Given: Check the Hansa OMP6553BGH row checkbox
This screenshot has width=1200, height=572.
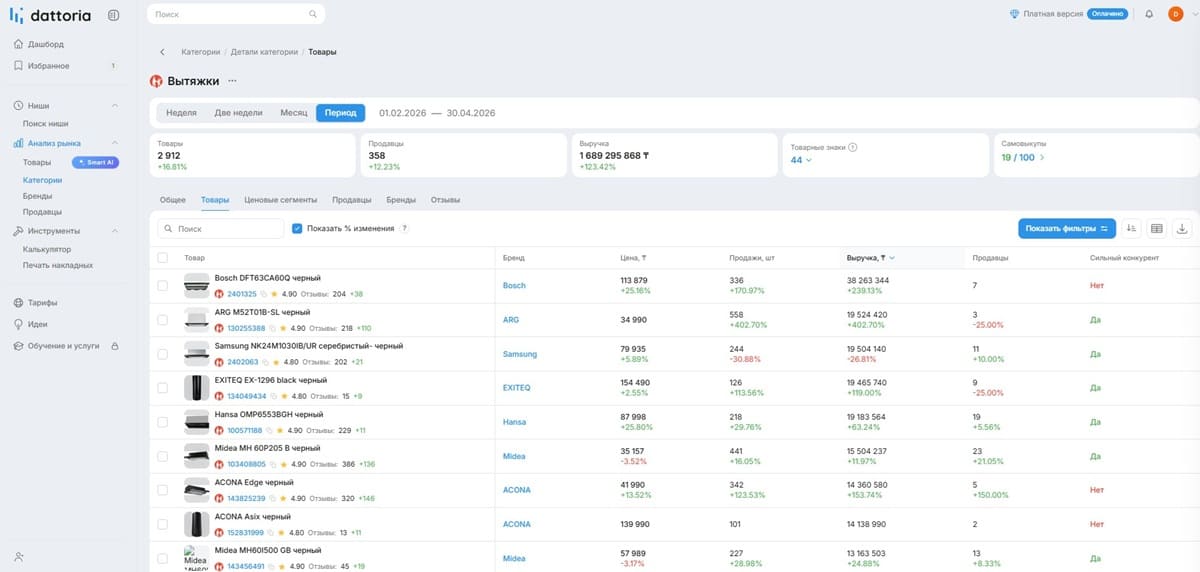Looking at the screenshot, I should click(163, 422).
